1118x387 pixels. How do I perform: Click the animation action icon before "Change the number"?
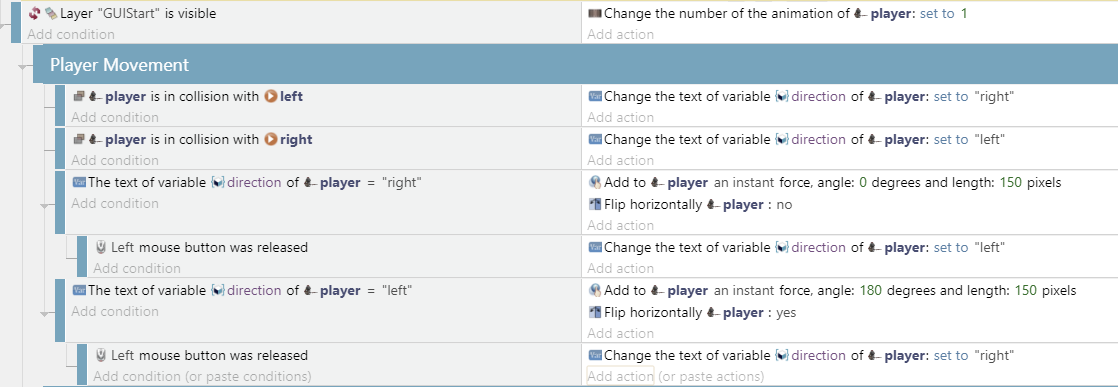click(595, 14)
